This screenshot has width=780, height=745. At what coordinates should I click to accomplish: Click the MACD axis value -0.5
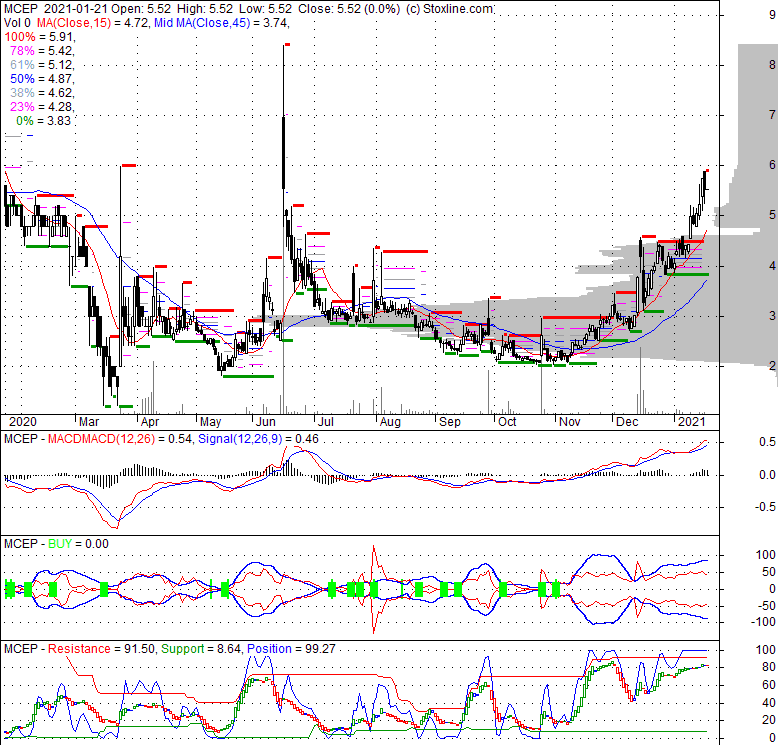click(x=766, y=506)
